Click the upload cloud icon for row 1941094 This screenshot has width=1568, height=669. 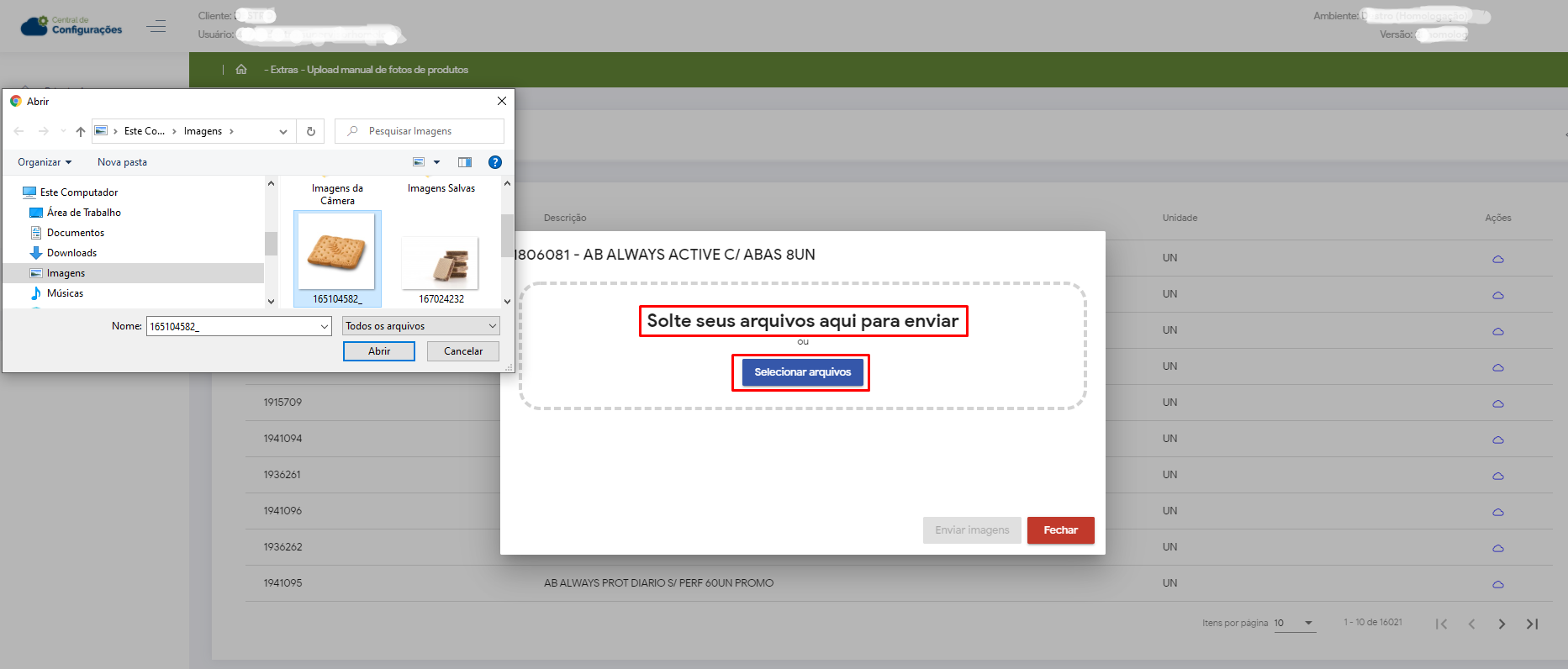point(1497,440)
